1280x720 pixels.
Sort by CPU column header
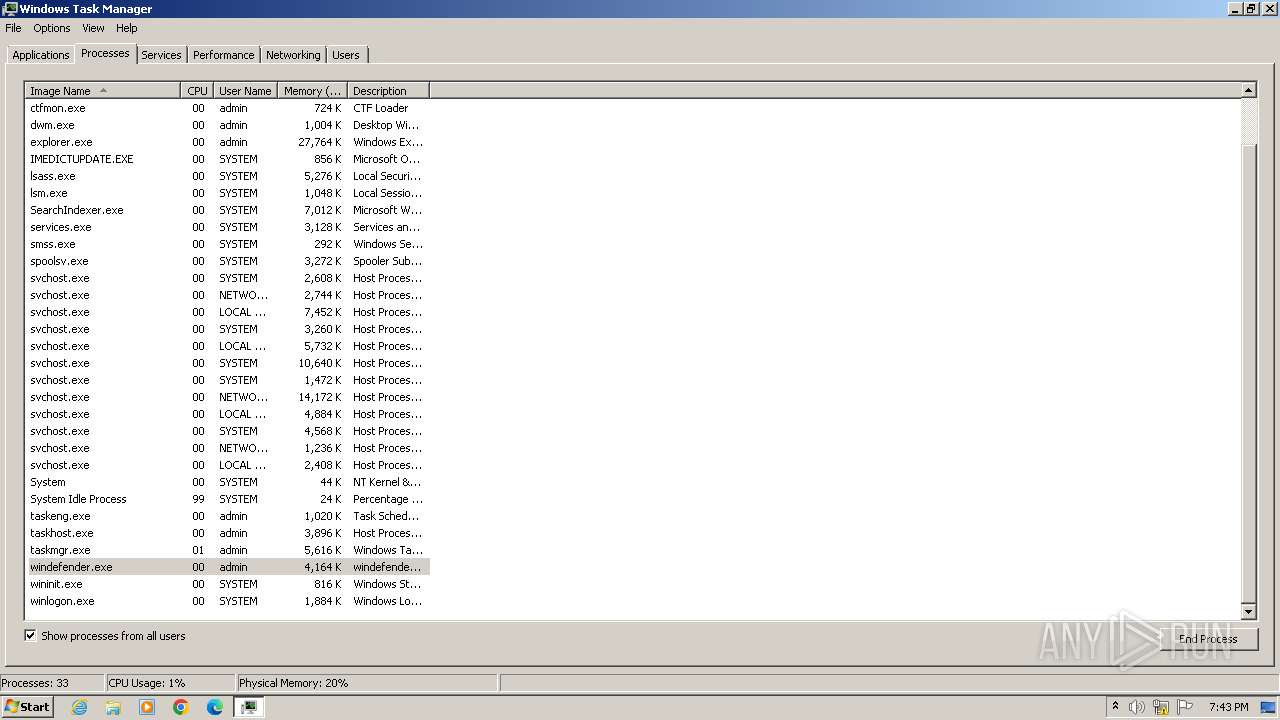197,91
